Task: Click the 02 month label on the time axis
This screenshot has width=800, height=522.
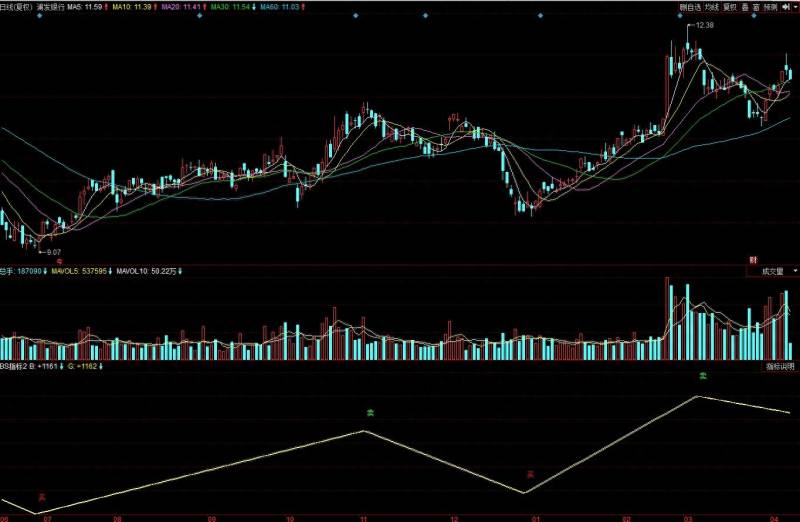Action: [627, 518]
